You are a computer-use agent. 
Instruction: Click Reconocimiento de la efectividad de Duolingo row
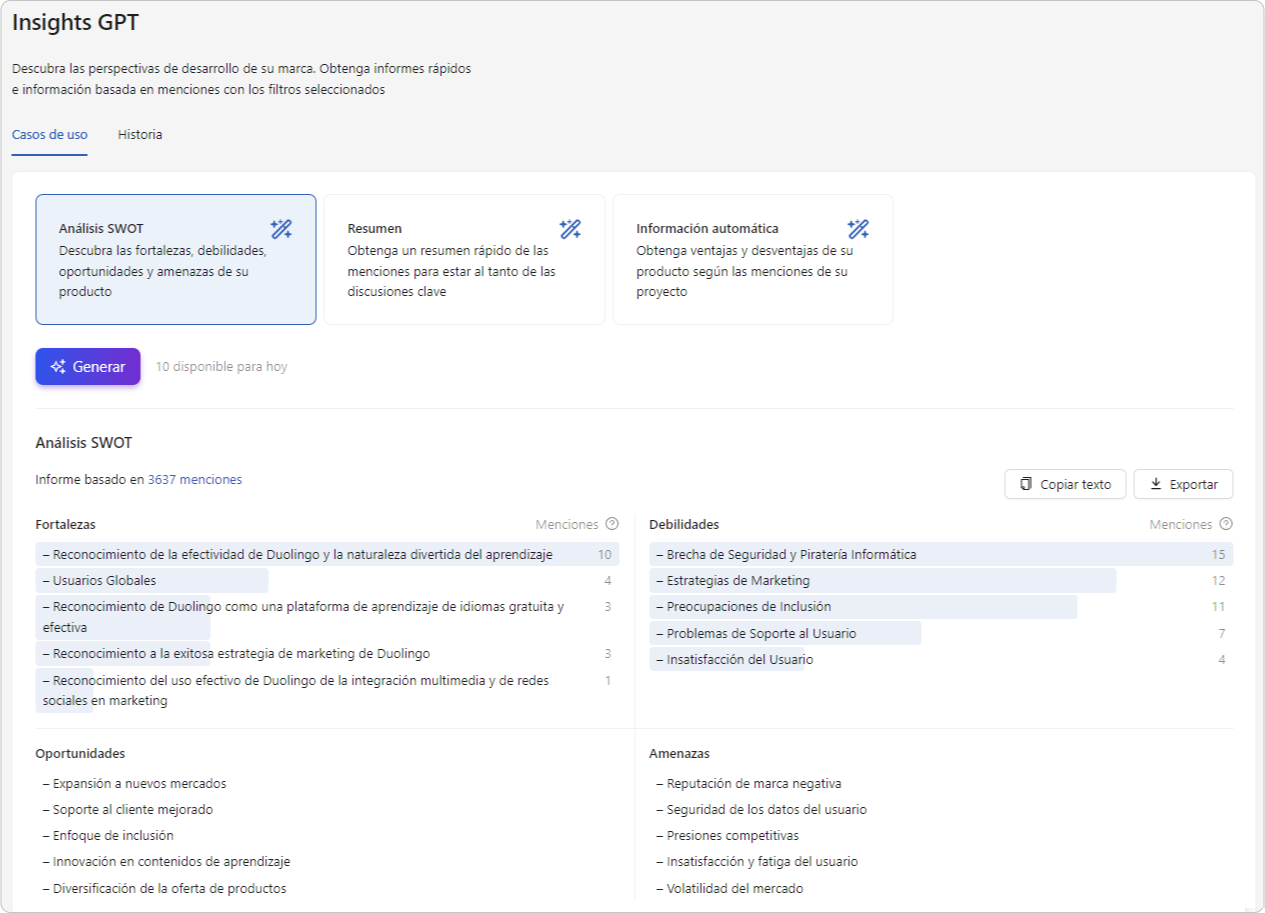point(327,555)
